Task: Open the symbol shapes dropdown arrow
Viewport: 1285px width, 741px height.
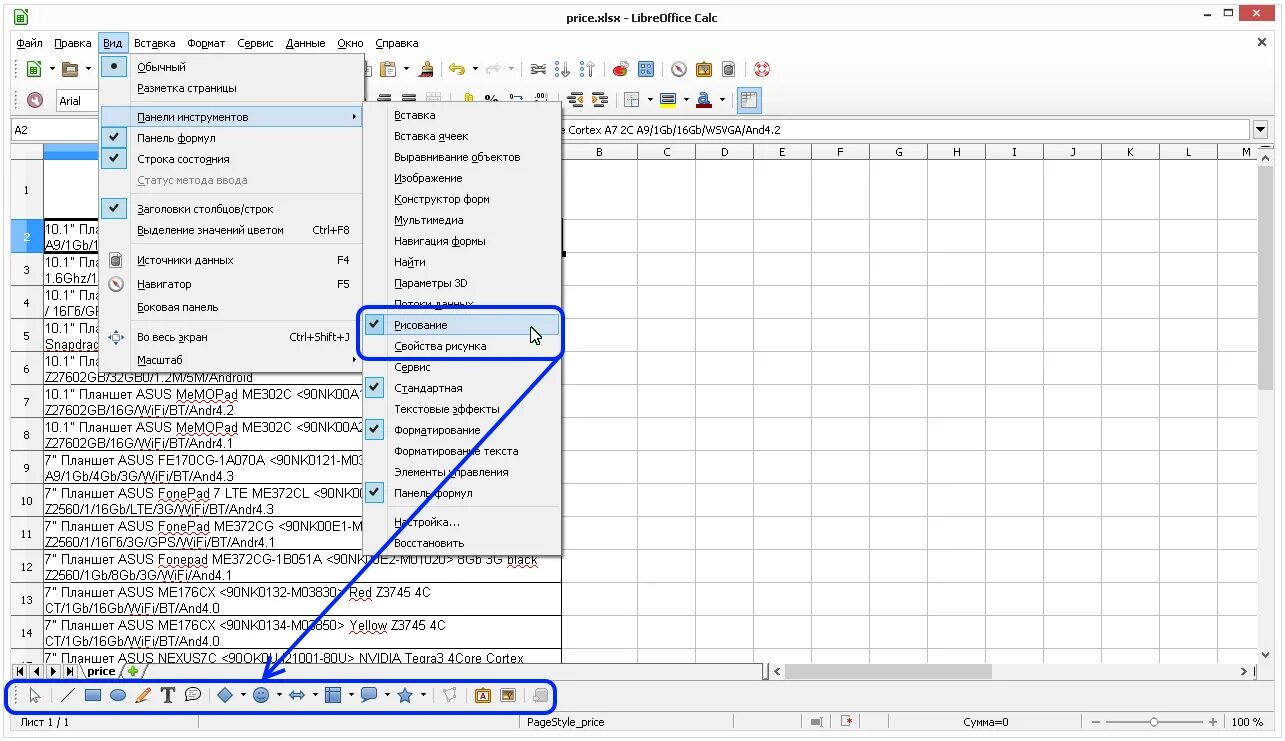Action: pos(279,695)
